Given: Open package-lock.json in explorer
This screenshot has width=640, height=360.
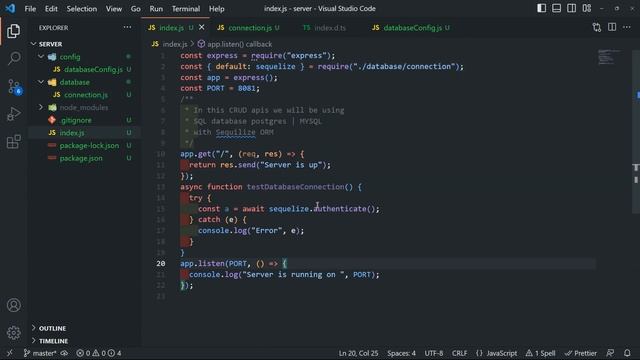Looking at the screenshot, I should tap(89, 145).
